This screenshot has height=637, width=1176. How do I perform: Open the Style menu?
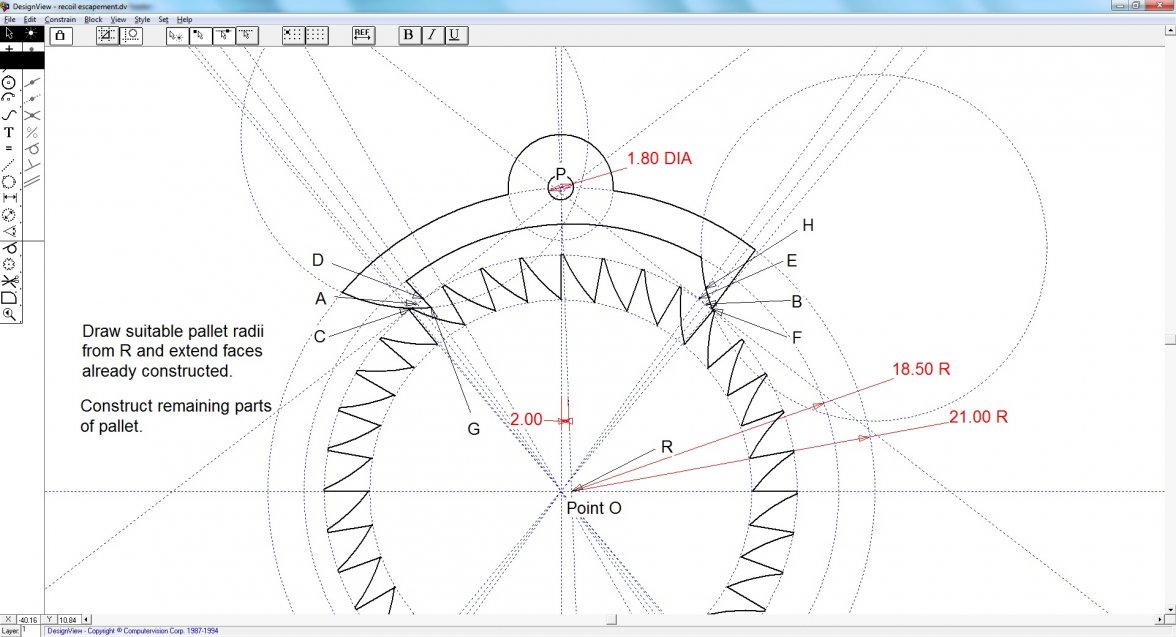pos(142,19)
